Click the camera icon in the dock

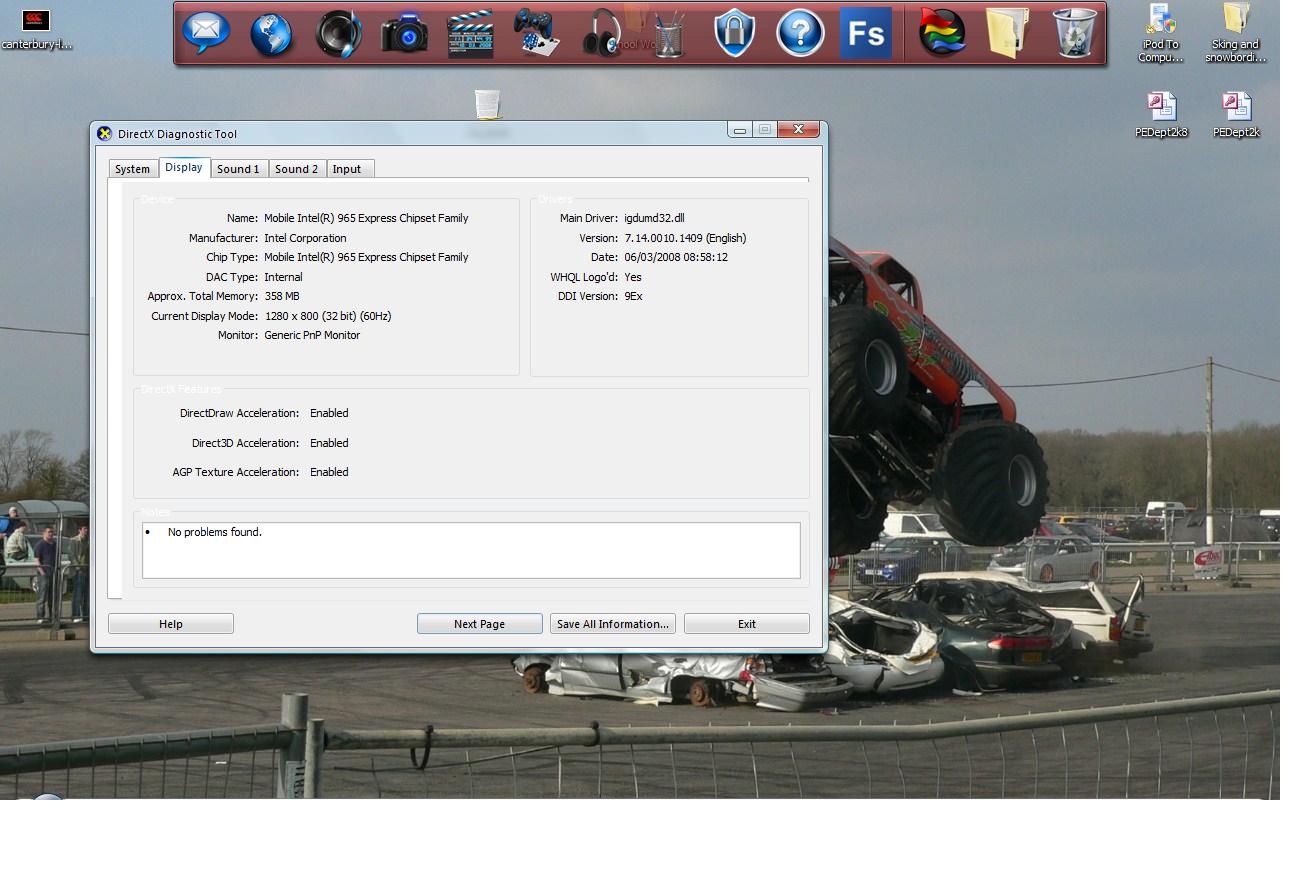[x=405, y=33]
